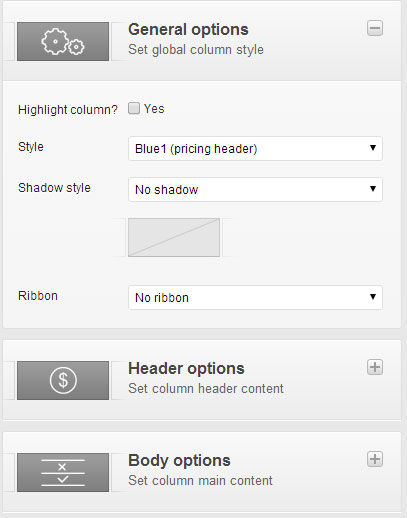Click the dollar sign Header options icon

(x=63, y=380)
